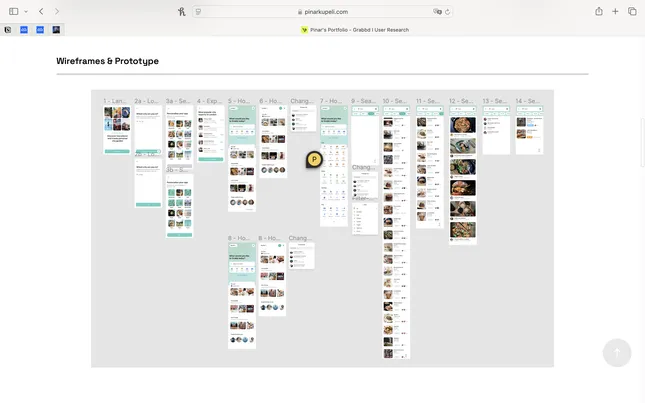Click the Wireframes & Prototype heading
This screenshot has width=645, height=403.
point(107,61)
